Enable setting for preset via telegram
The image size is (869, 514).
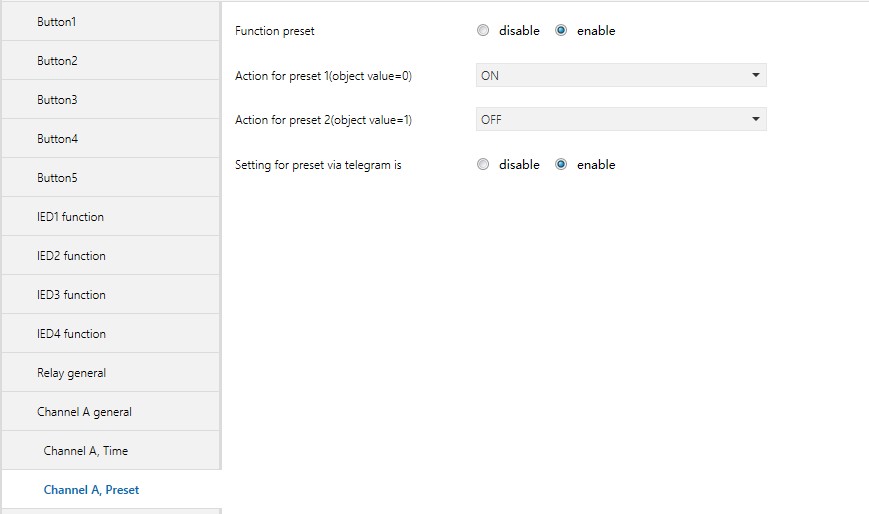(x=561, y=165)
